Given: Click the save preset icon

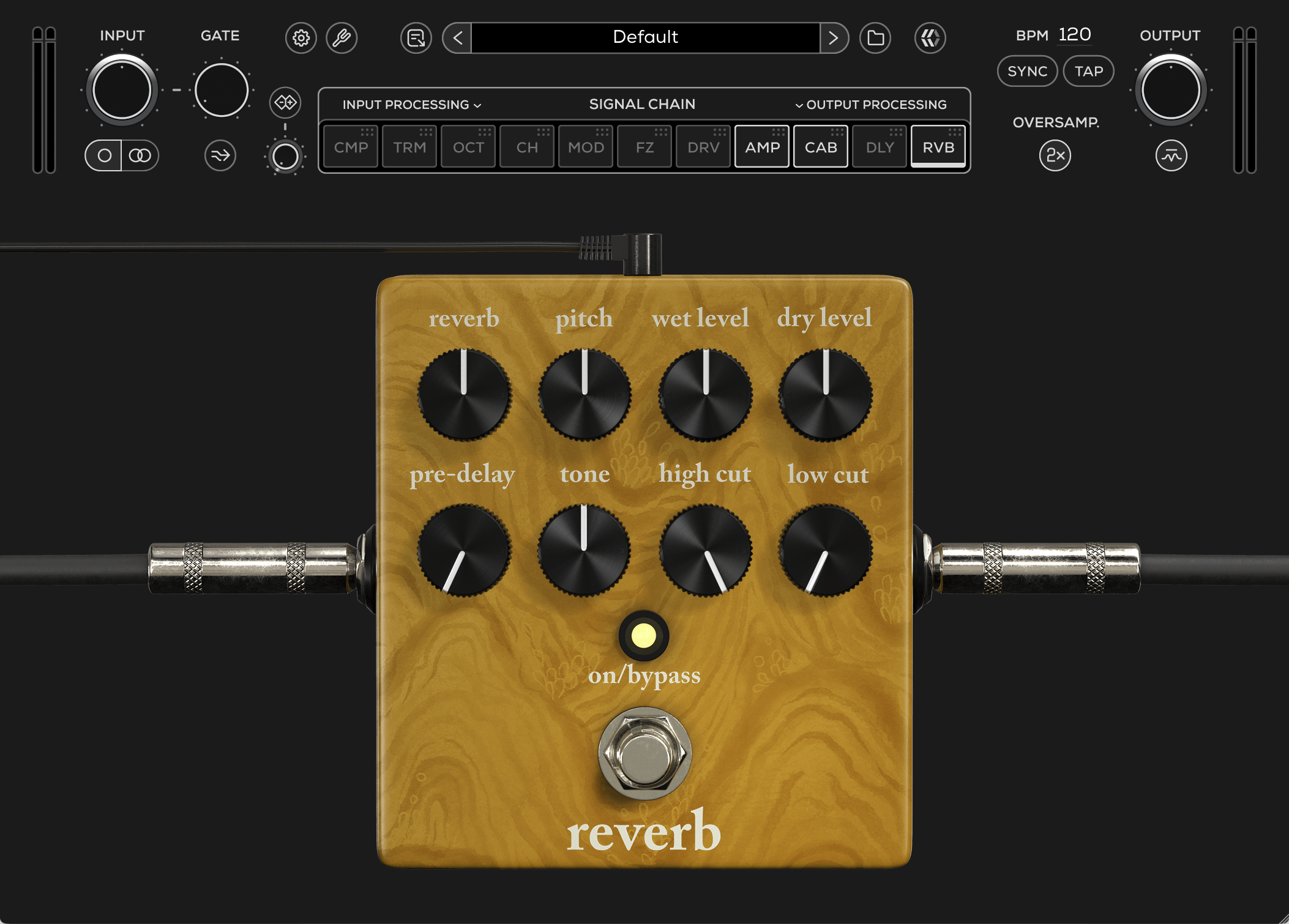Looking at the screenshot, I should point(416,38).
